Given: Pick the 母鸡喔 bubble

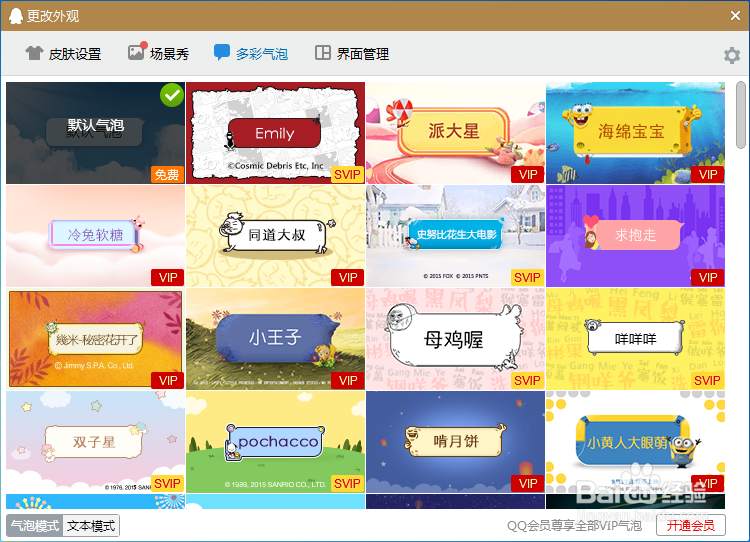Looking at the screenshot, I should click(455, 339).
